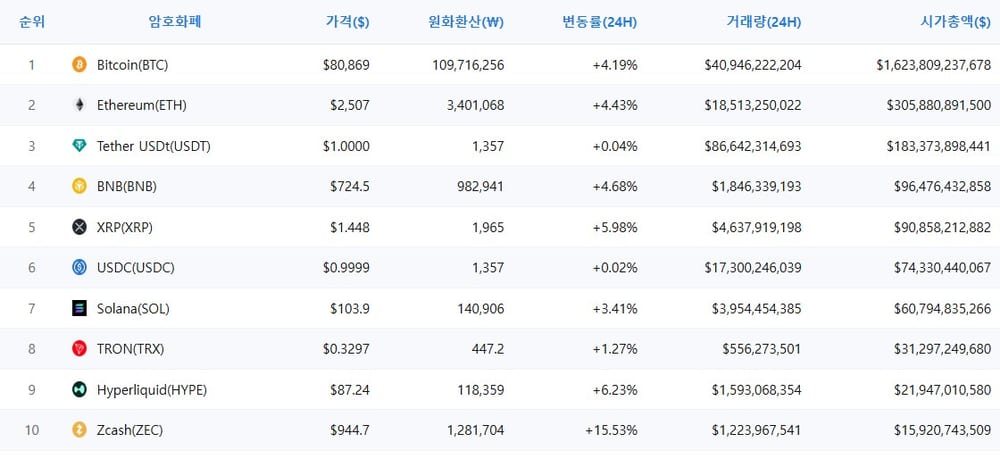The height and width of the screenshot is (459, 1000).
Task: Select Zcash won value 1,281,704
Action: pos(476,431)
